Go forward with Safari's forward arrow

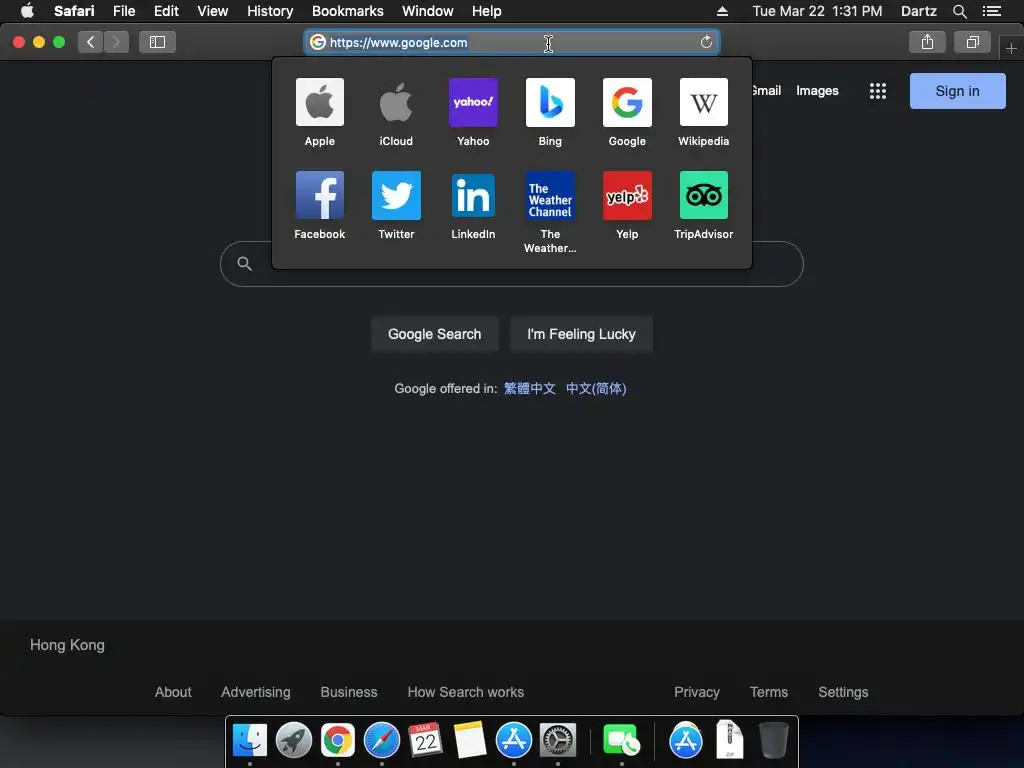click(x=116, y=42)
